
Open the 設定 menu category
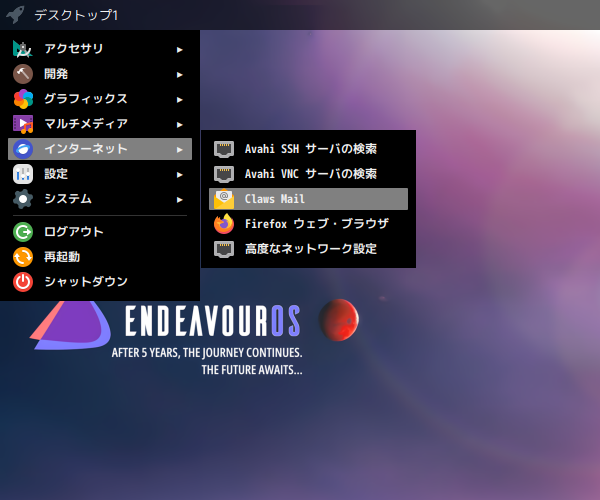[x=100, y=174]
